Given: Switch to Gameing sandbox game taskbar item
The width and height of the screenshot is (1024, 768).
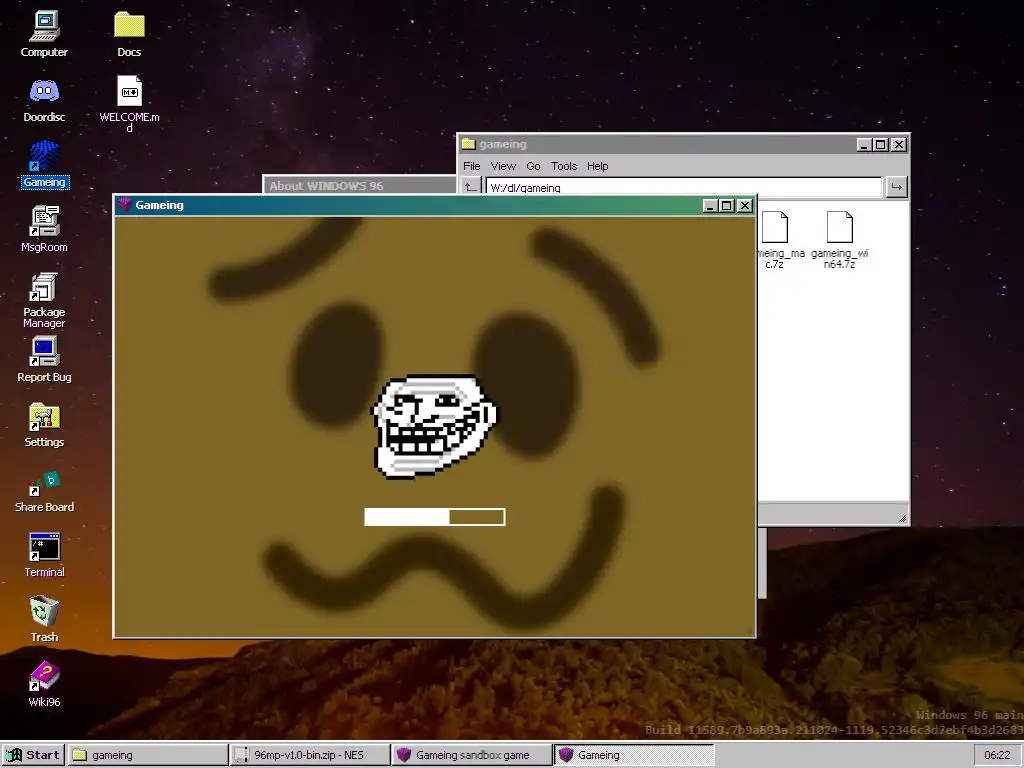Looking at the screenshot, I should coord(472,755).
